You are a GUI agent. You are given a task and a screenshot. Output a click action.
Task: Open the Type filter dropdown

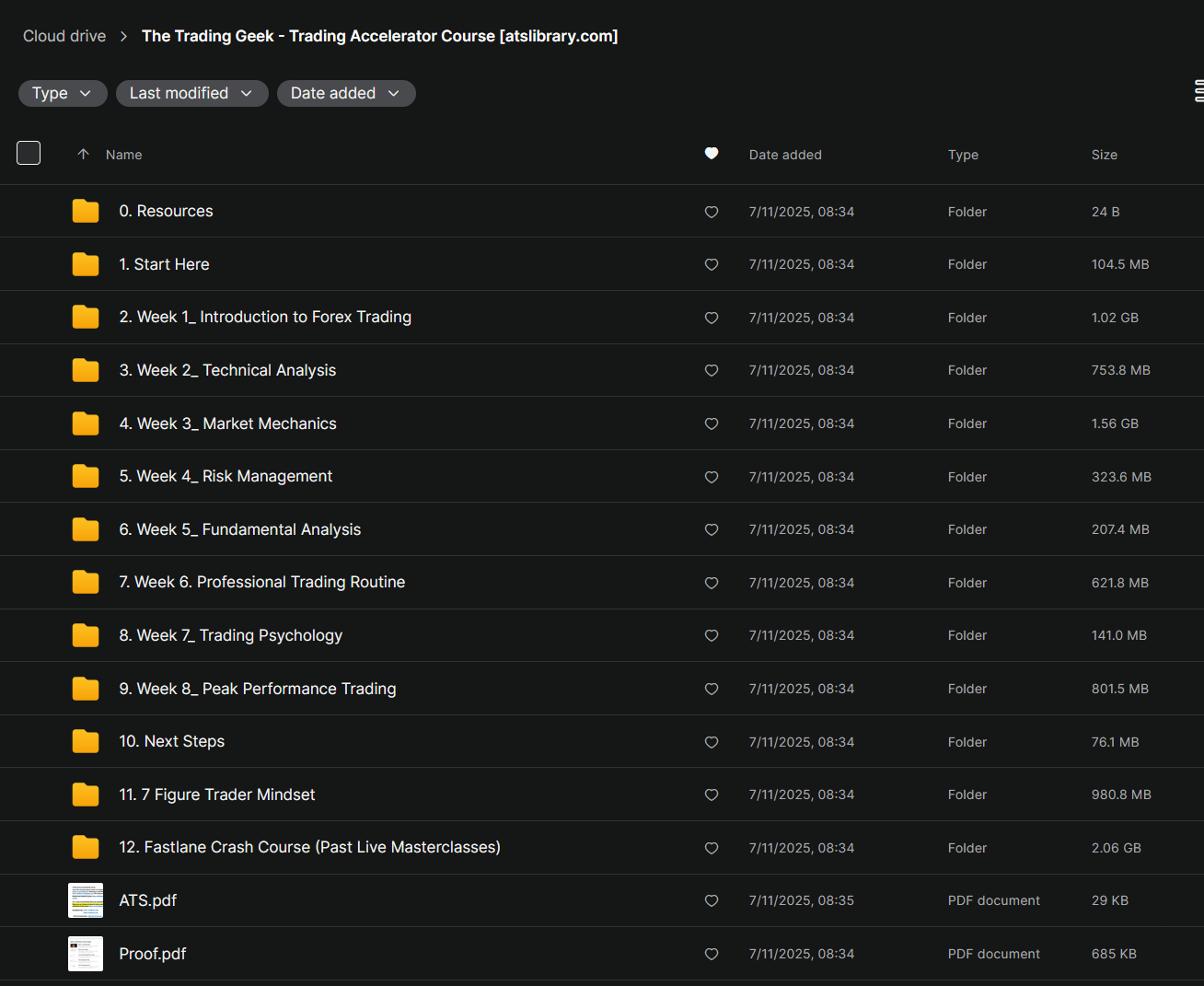63,93
